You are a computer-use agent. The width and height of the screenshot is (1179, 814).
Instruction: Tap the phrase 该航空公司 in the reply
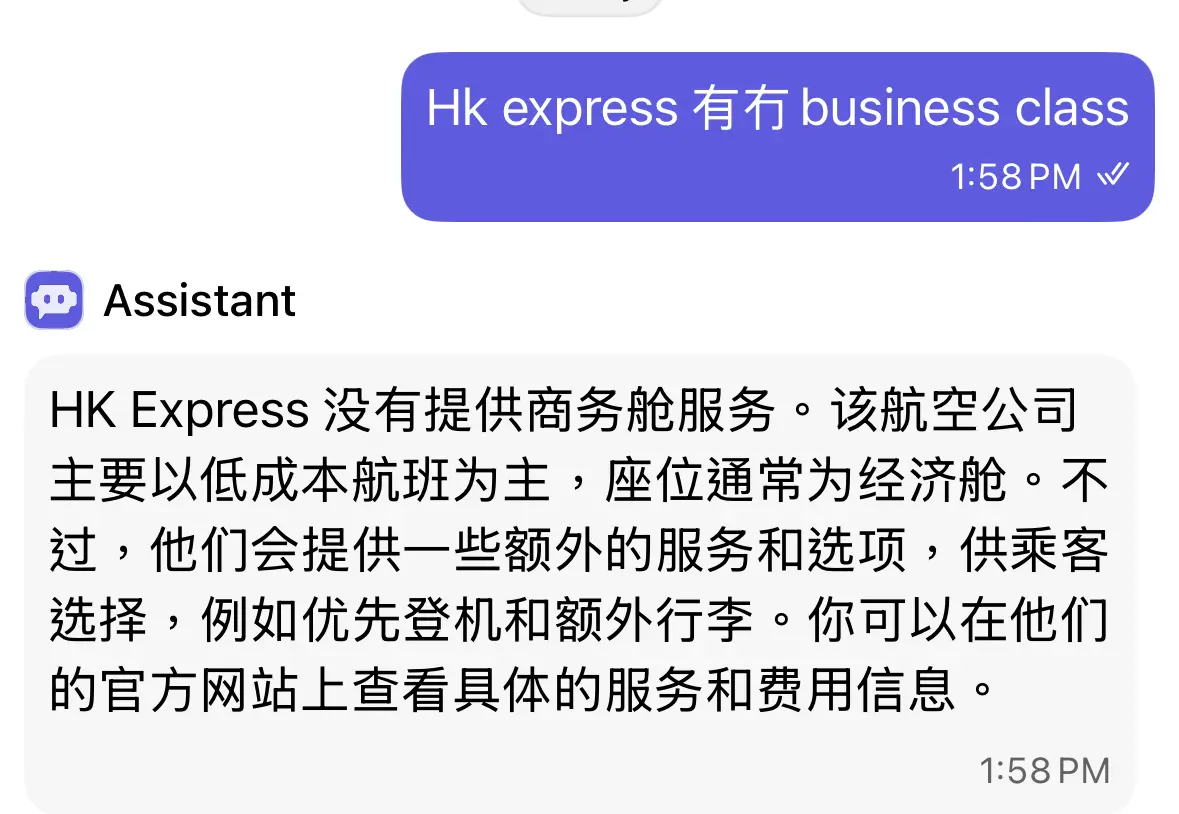955,410
